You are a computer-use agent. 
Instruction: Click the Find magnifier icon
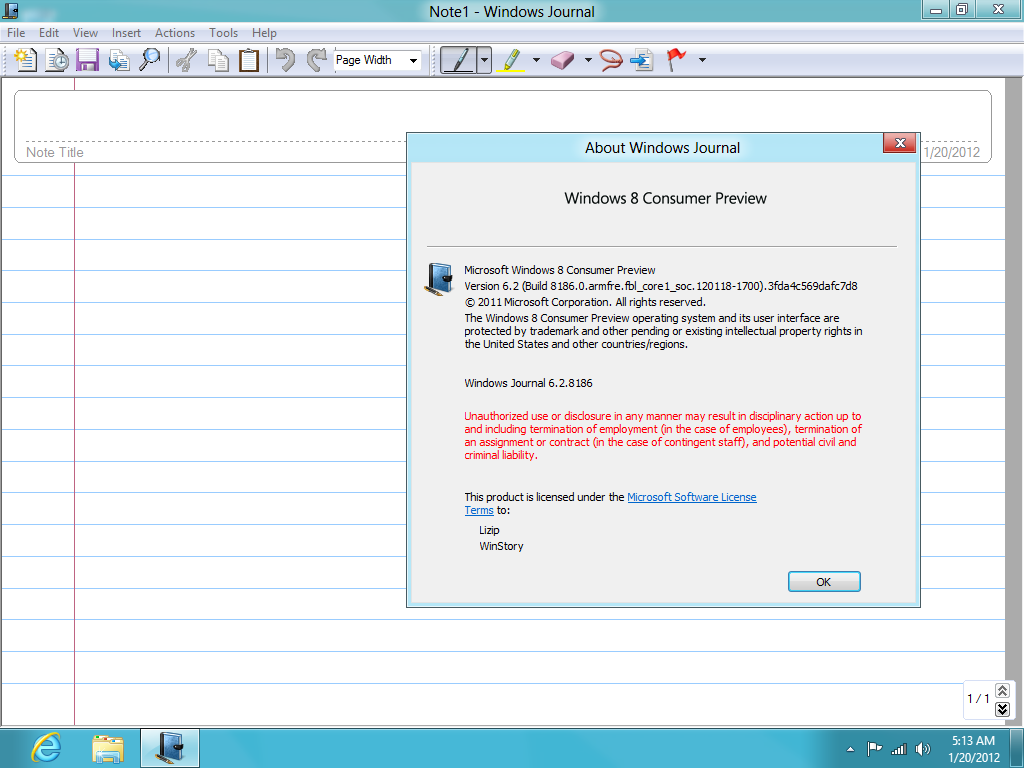click(x=150, y=60)
